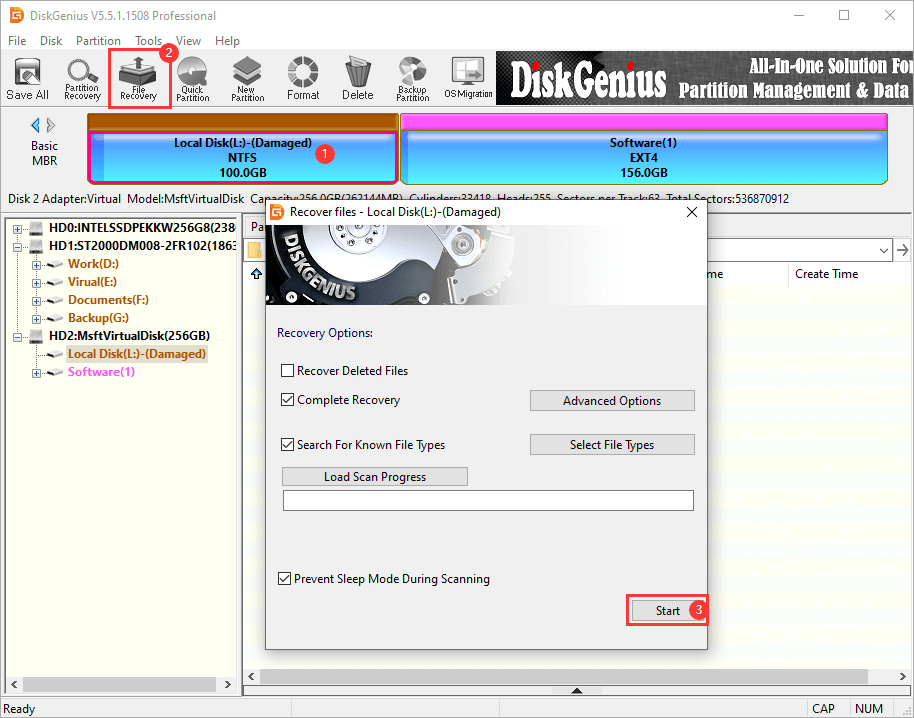Expand the Software(1) tree node

point(36,373)
